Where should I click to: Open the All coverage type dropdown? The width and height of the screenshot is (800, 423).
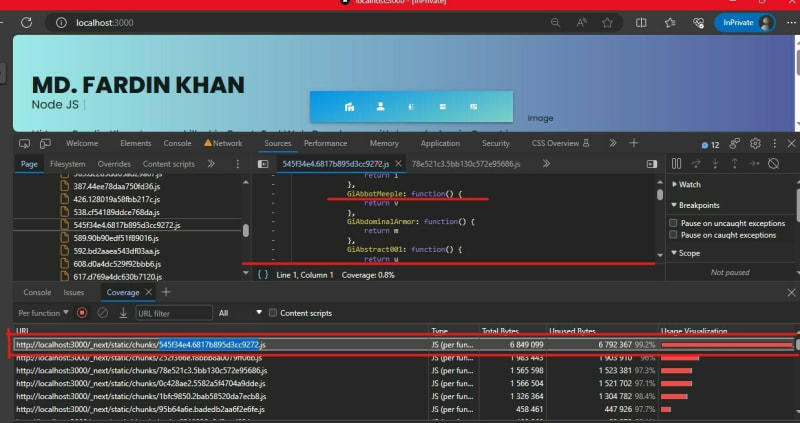click(239, 313)
